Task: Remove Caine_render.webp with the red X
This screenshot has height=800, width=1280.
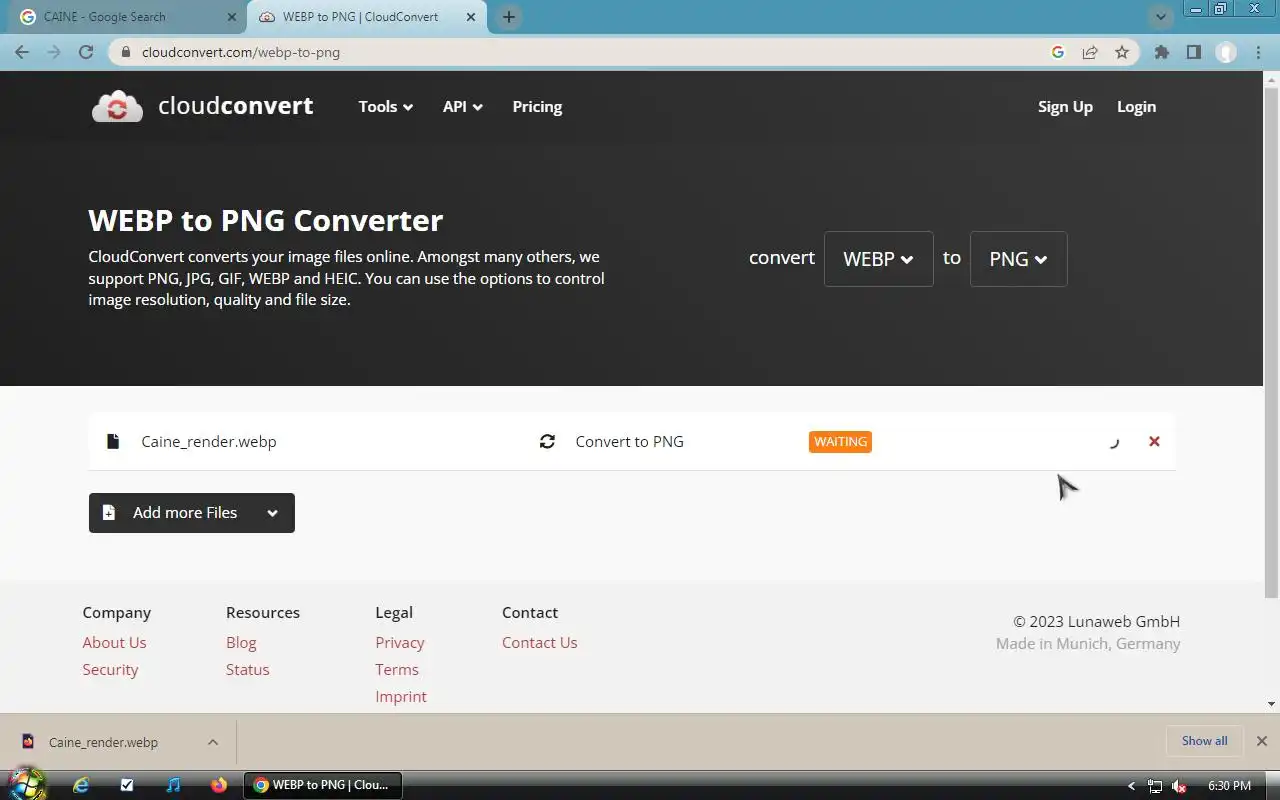Action: tap(1154, 441)
